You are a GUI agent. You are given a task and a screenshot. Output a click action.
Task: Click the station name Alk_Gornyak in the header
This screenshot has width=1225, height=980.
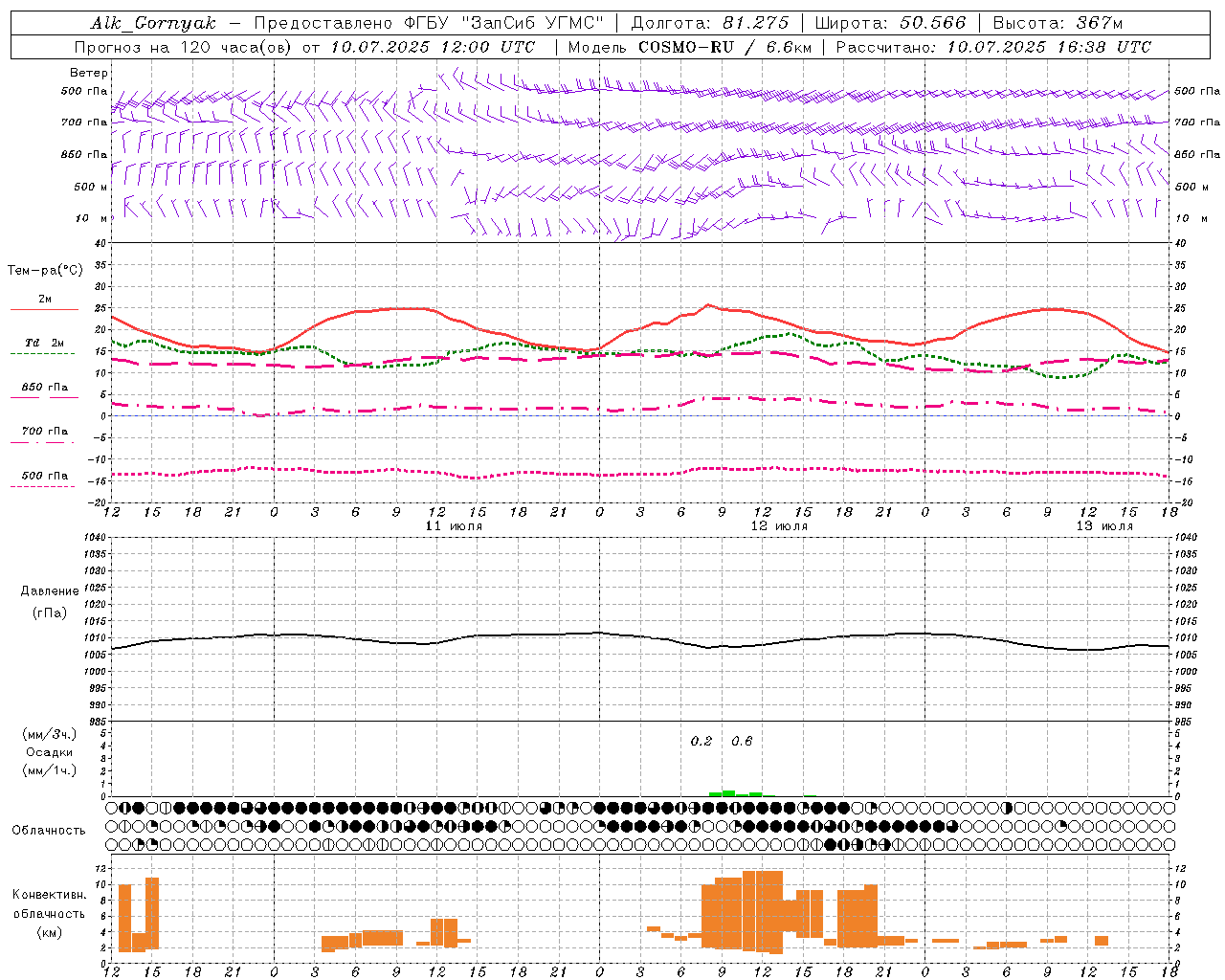tap(153, 23)
